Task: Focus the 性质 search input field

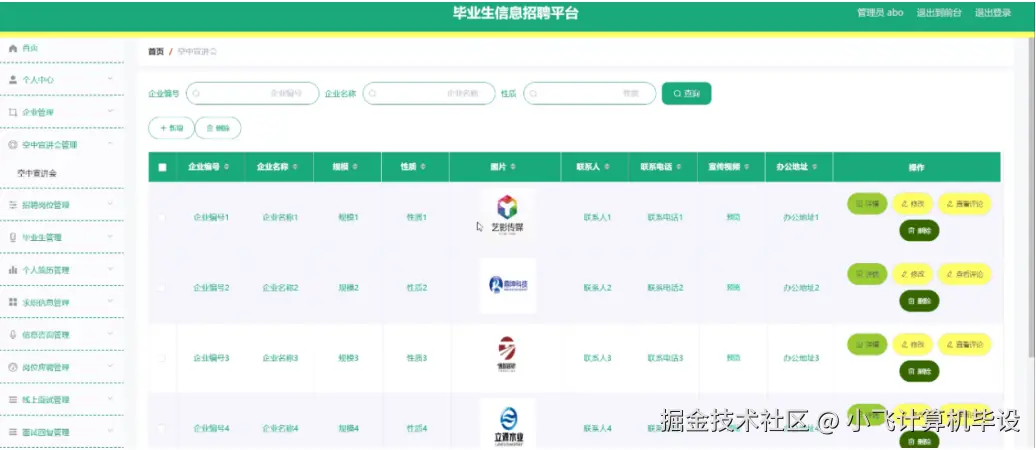Action: tap(589, 94)
